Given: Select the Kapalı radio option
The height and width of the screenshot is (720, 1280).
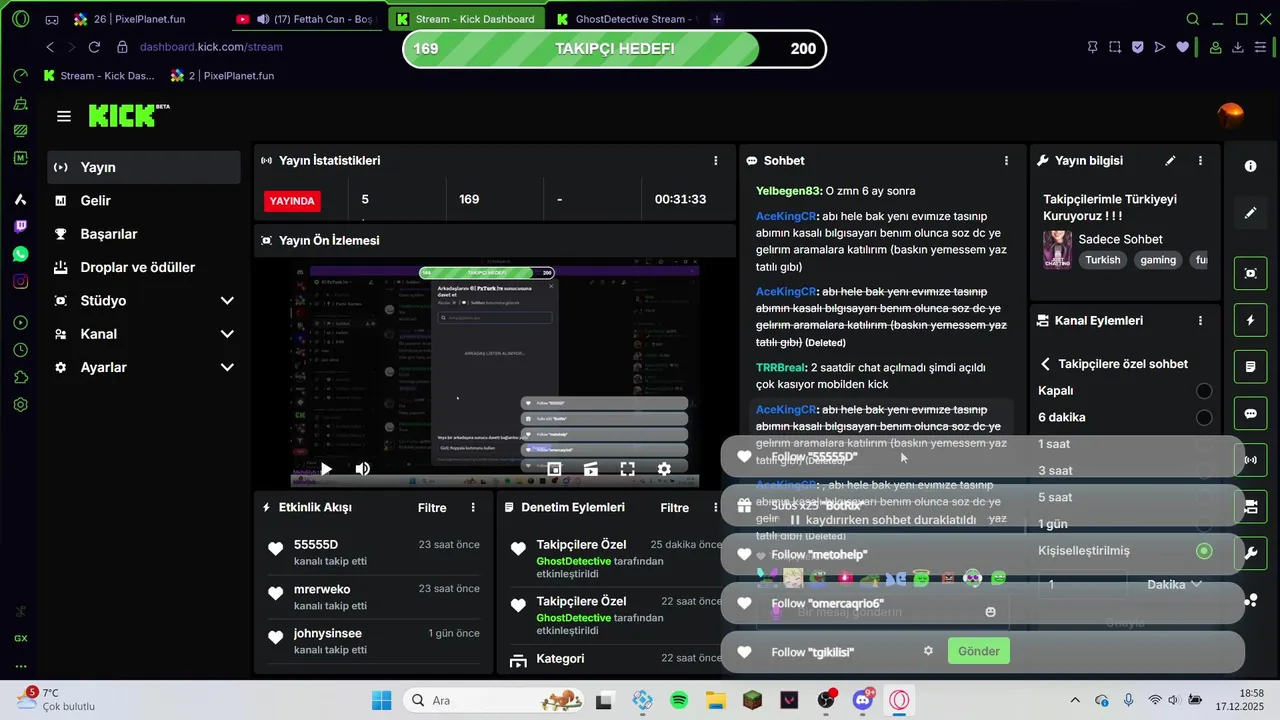Looking at the screenshot, I should tap(1204, 390).
